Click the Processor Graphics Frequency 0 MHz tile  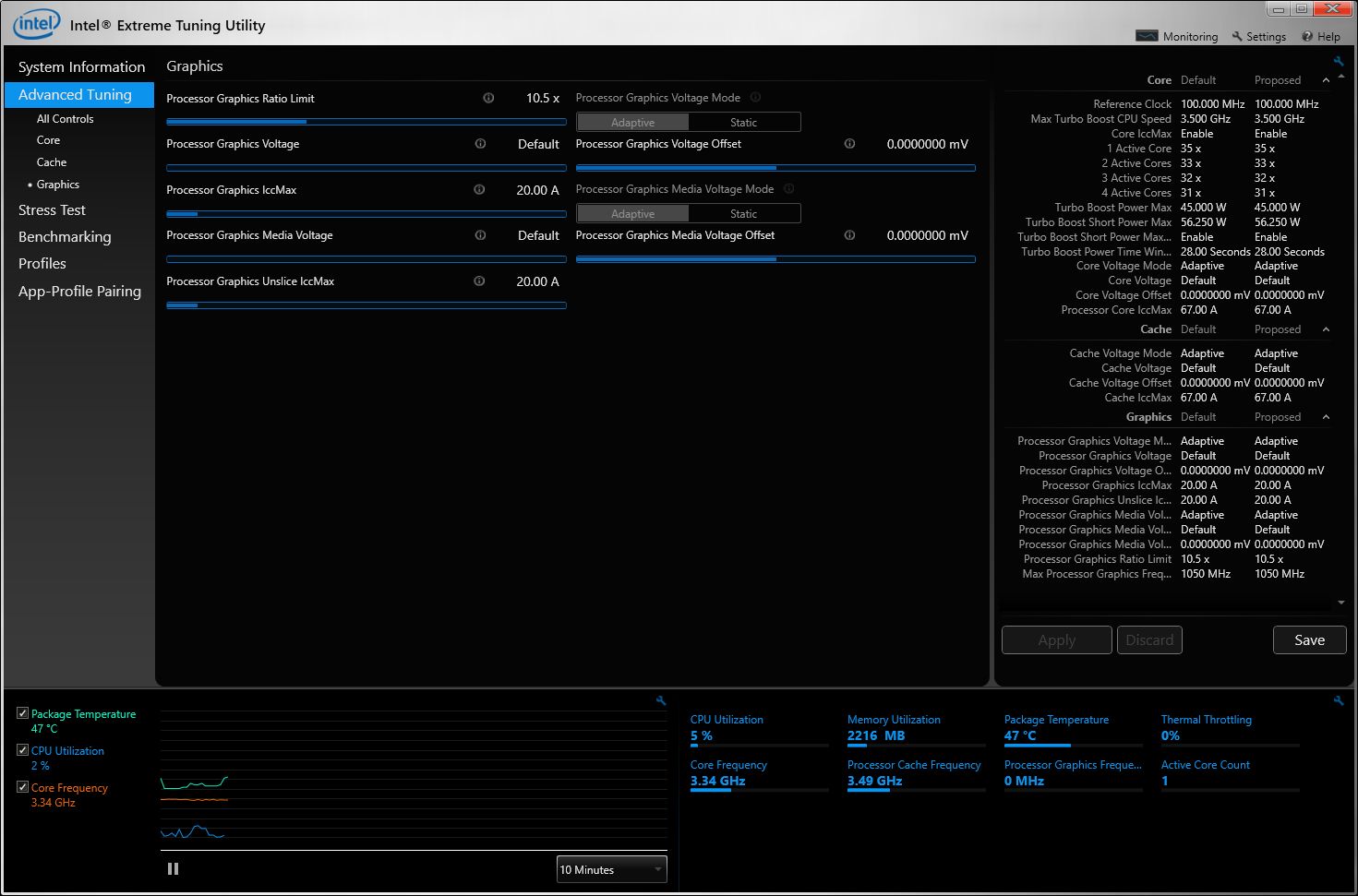coord(1073,774)
